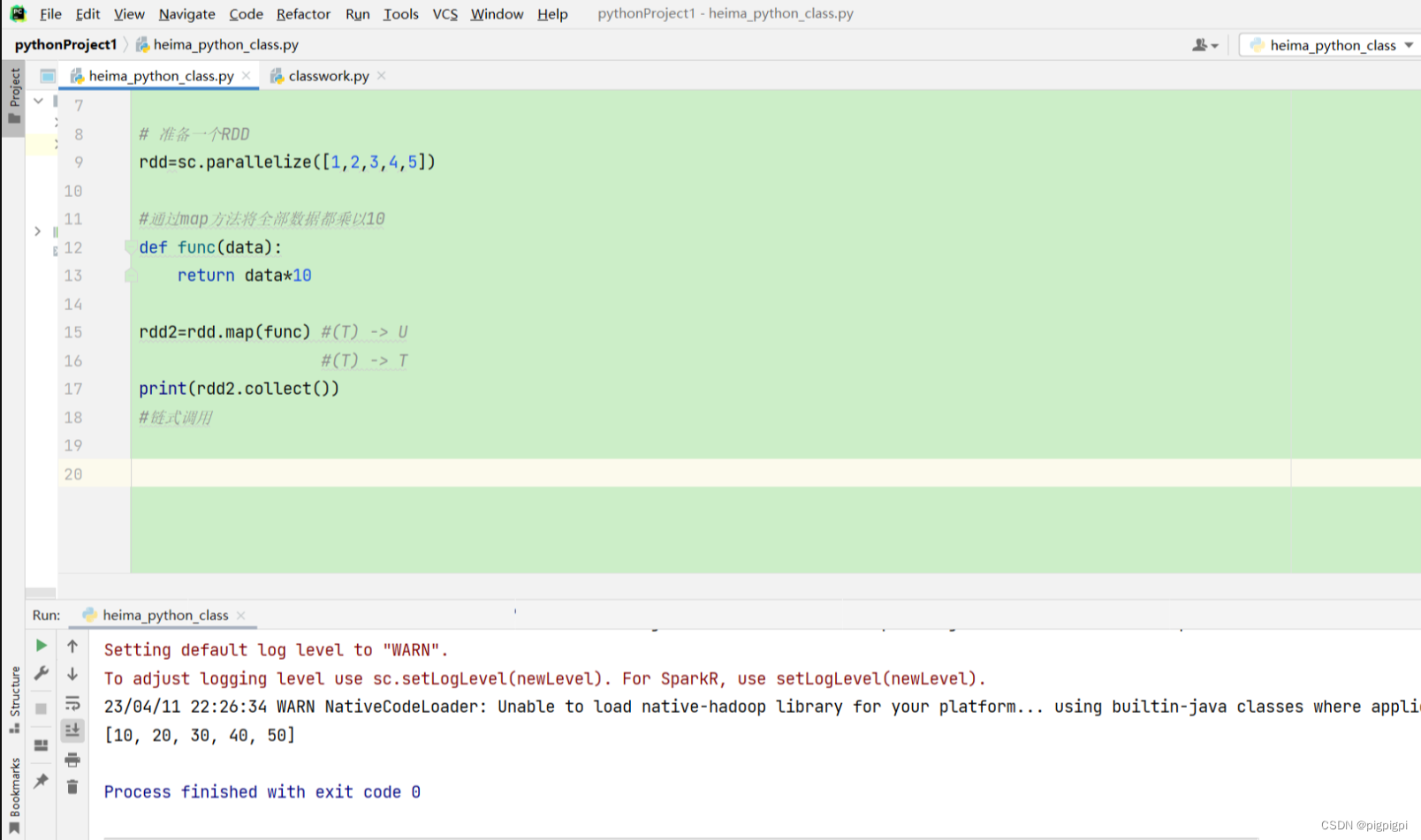Open the Refactor menu

[x=303, y=14]
